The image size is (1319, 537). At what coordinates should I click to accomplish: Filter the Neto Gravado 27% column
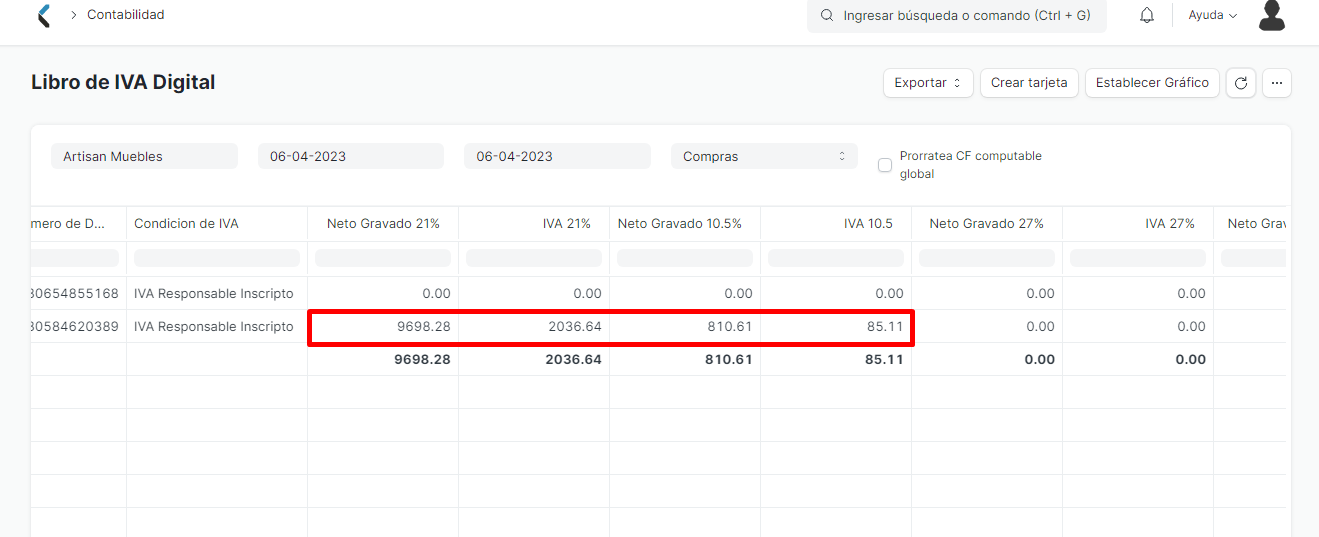pos(987,258)
